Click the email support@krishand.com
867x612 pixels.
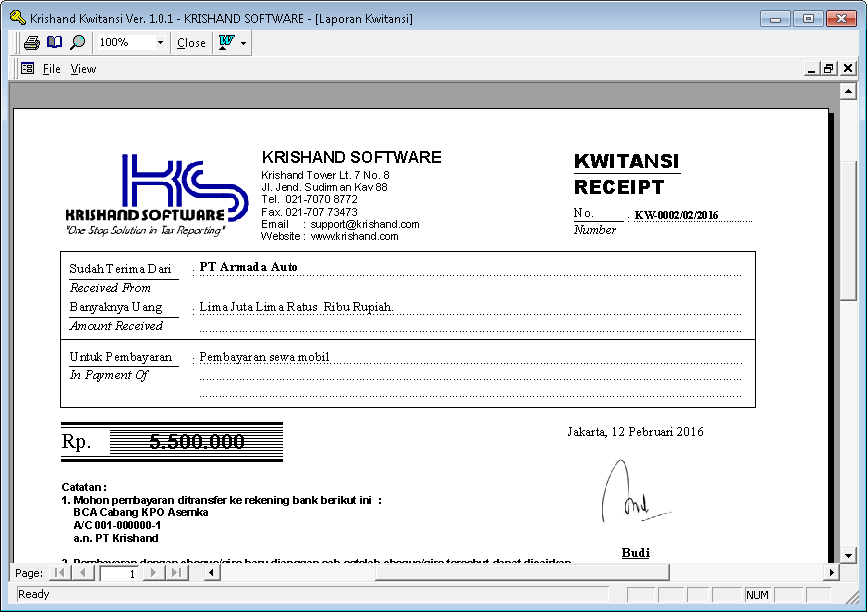click(365, 224)
